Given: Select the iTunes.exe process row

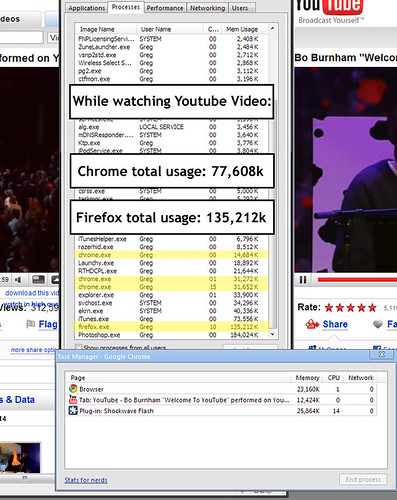Looking at the screenshot, I should (172, 319).
